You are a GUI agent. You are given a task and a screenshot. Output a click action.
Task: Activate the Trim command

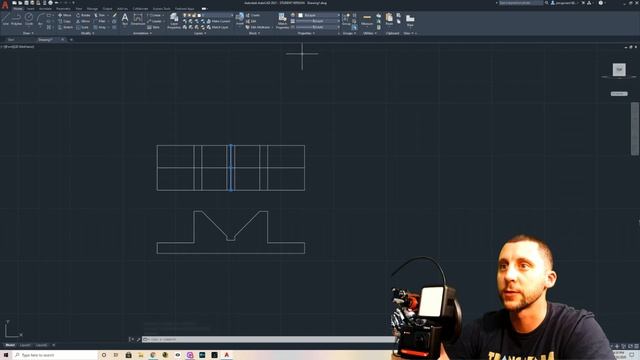[x=100, y=15]
